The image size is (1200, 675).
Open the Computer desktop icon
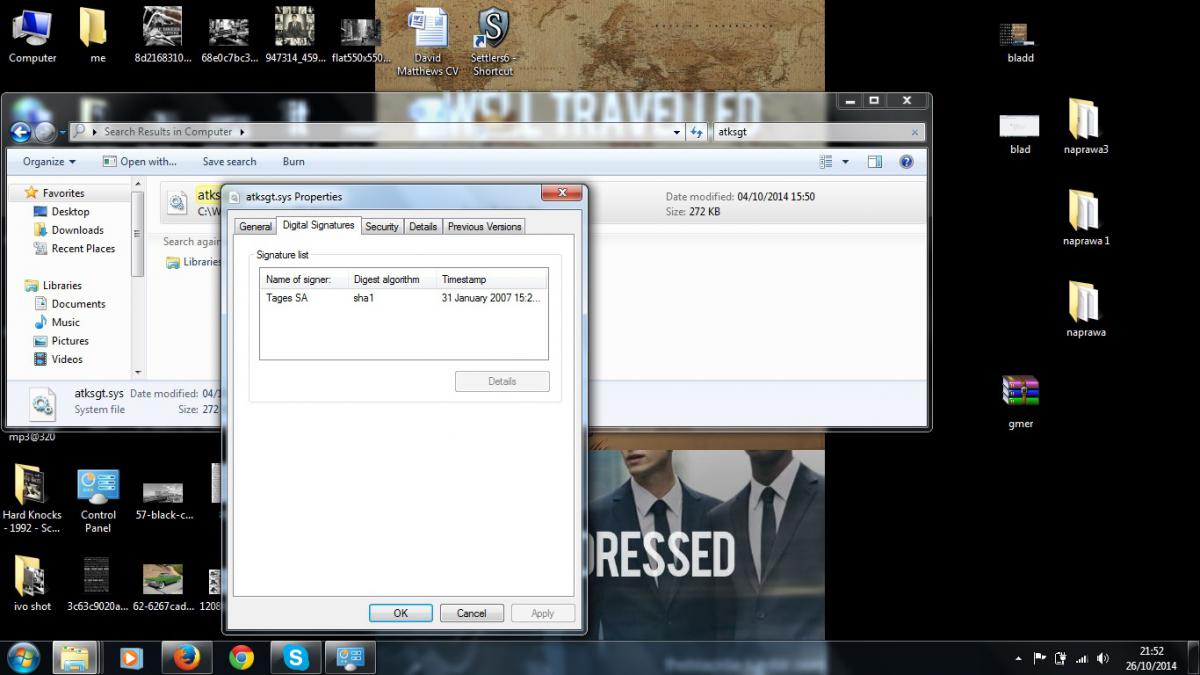pyautogui.click(x=32, y=35)
